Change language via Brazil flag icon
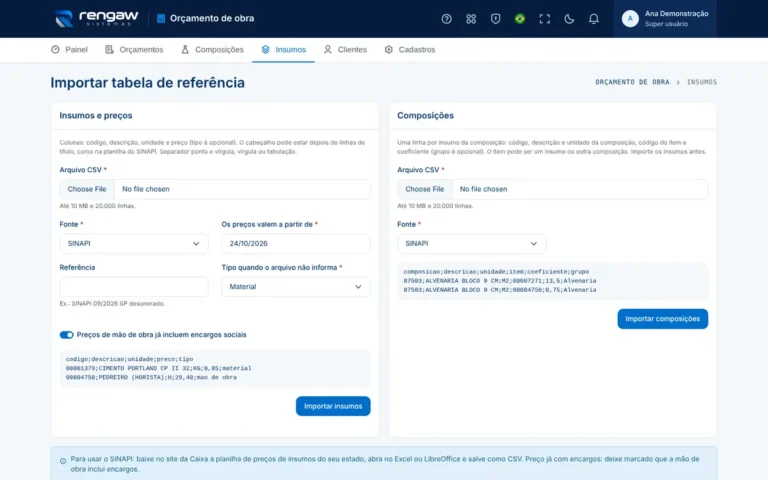 click(x=520, y=19)
